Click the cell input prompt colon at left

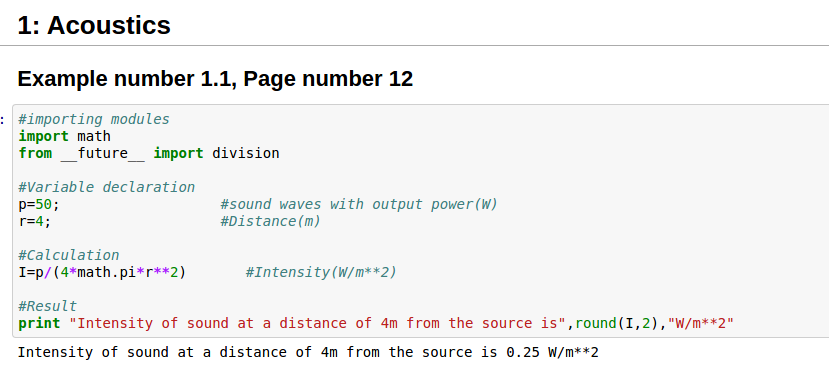click(x=3, y=120)
